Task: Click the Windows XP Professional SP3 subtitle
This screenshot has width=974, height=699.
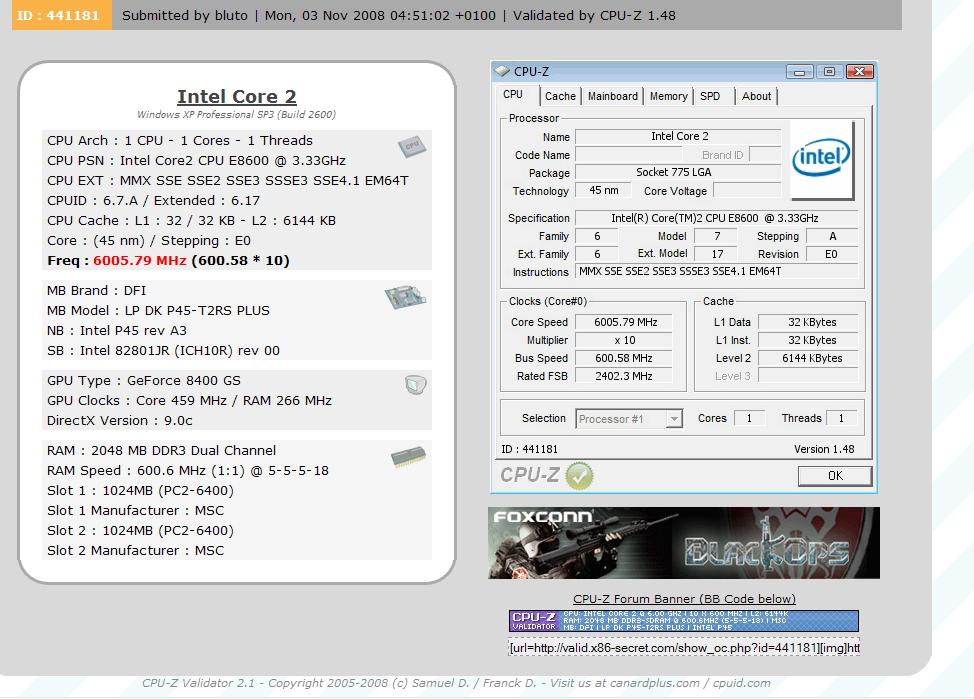Action: pos(237,114)
